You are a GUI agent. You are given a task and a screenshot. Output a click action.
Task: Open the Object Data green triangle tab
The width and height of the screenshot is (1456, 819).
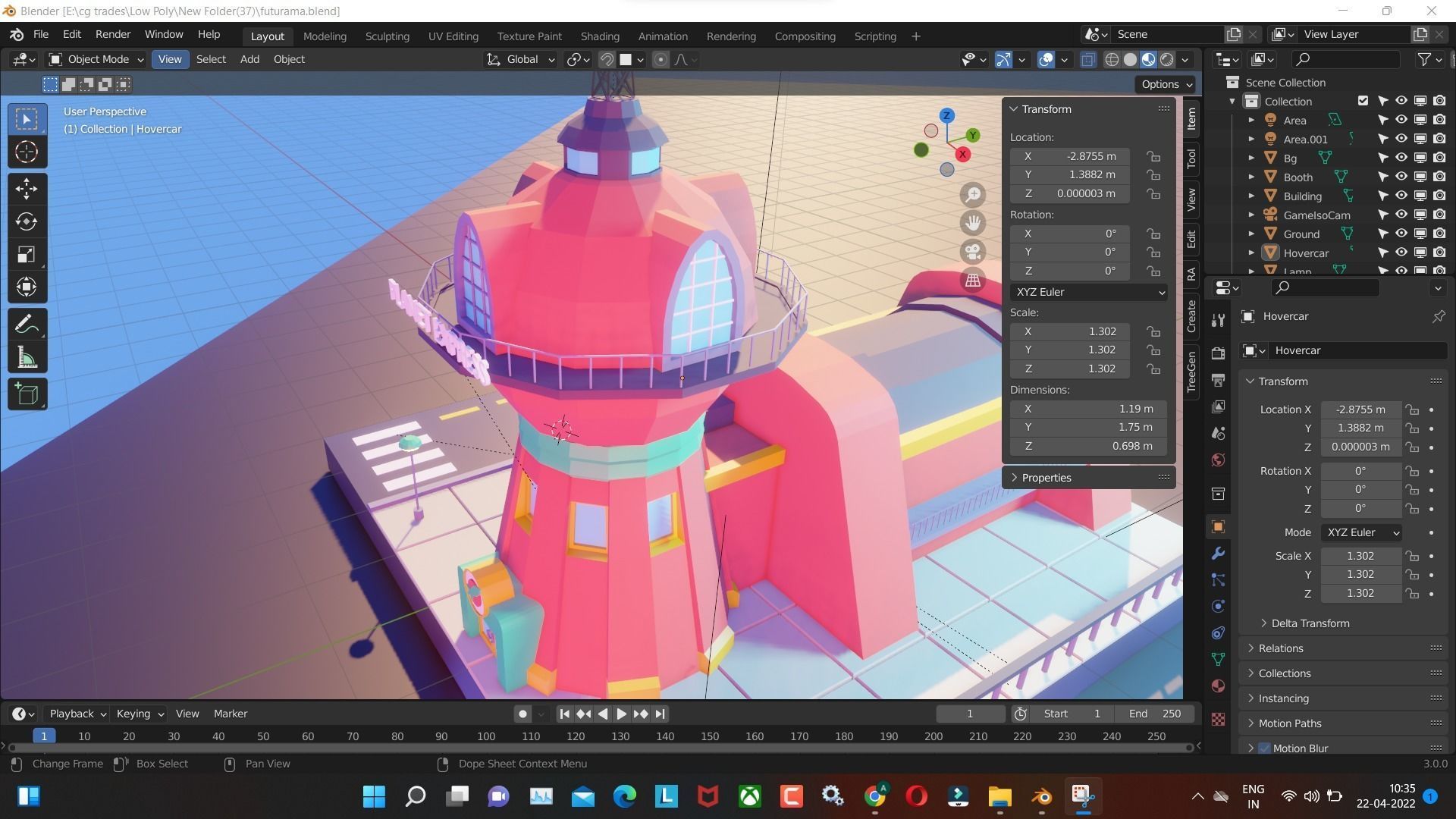tap(1218, 660)
